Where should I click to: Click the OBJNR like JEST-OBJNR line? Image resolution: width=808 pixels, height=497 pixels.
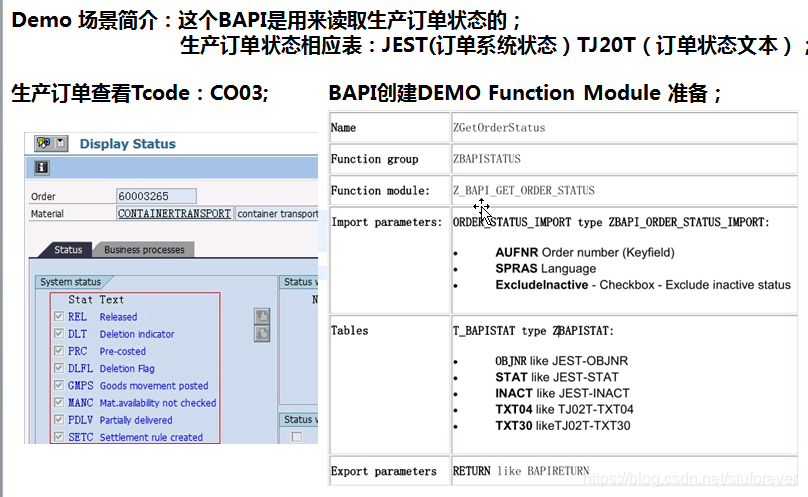562,361
